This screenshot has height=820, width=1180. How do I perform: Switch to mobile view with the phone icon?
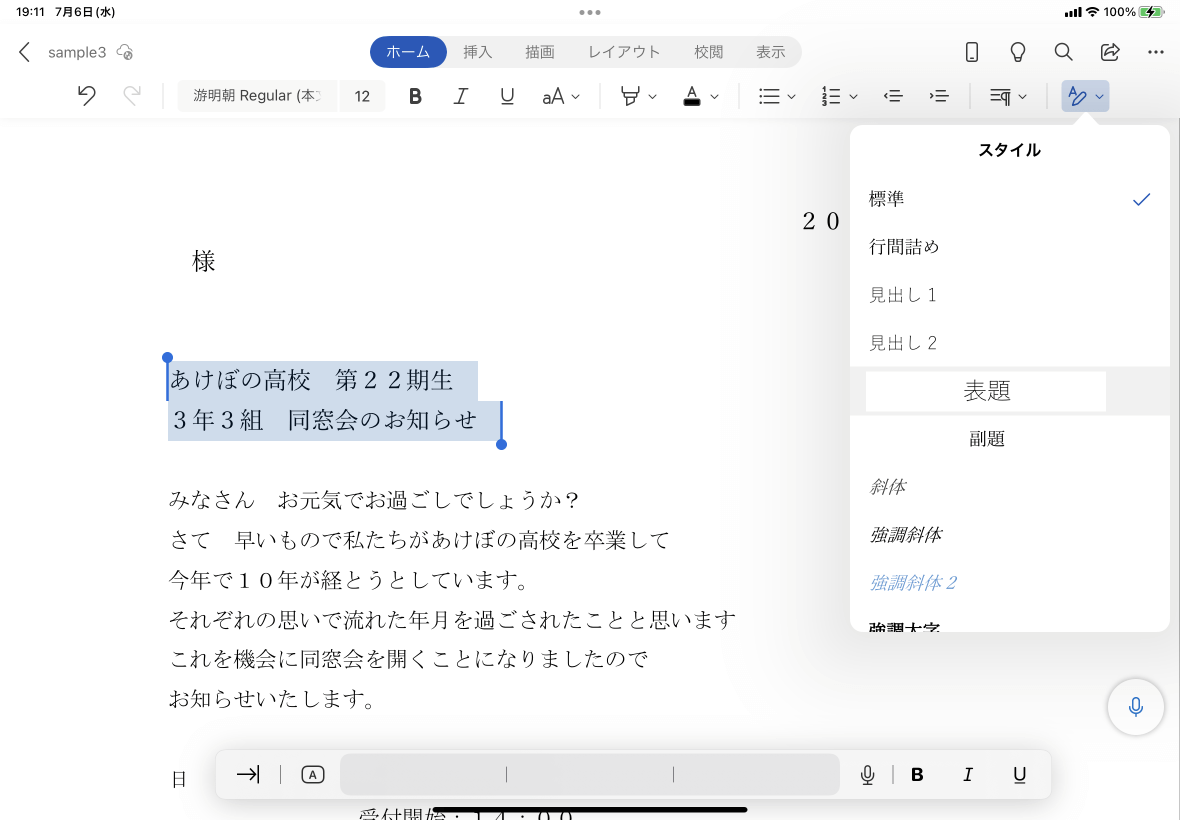tap(972, 52)
